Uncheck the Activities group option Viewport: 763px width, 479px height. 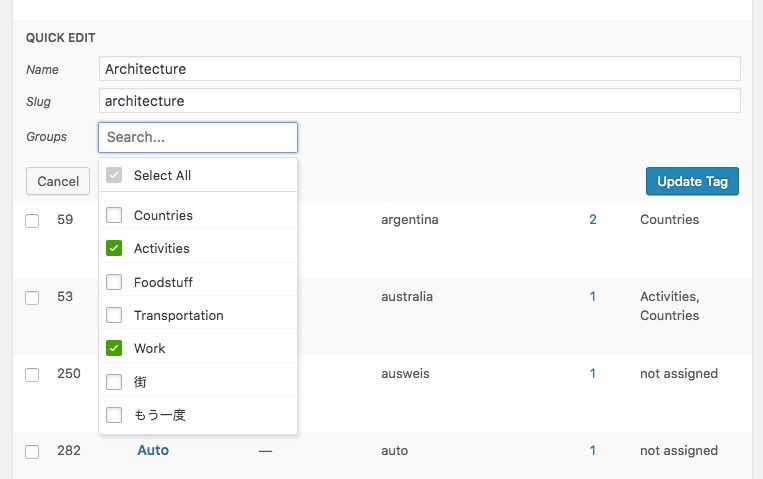[x=114, y=248]
